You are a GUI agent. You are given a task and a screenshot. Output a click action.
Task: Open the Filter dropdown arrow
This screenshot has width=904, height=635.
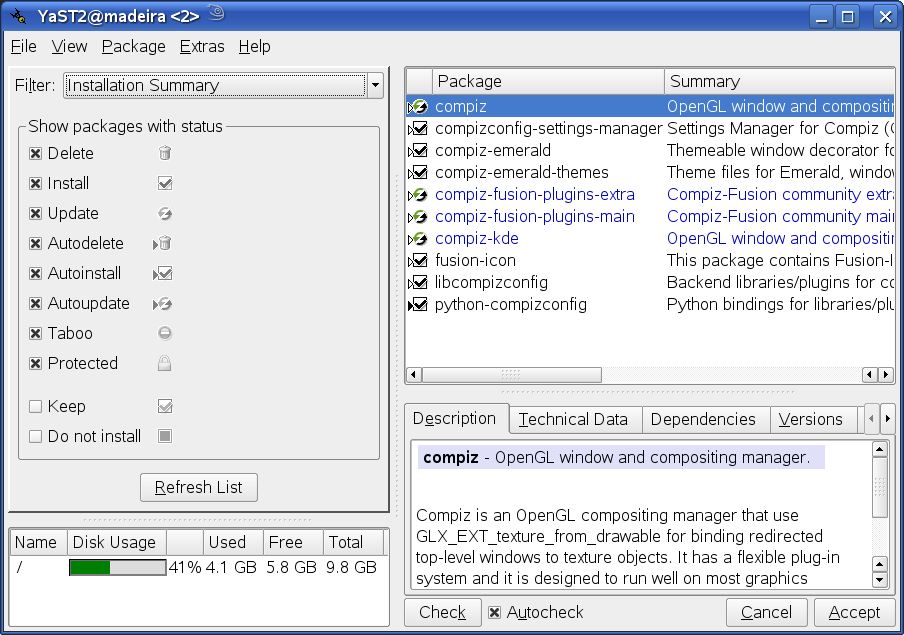[x=375, y=85]
